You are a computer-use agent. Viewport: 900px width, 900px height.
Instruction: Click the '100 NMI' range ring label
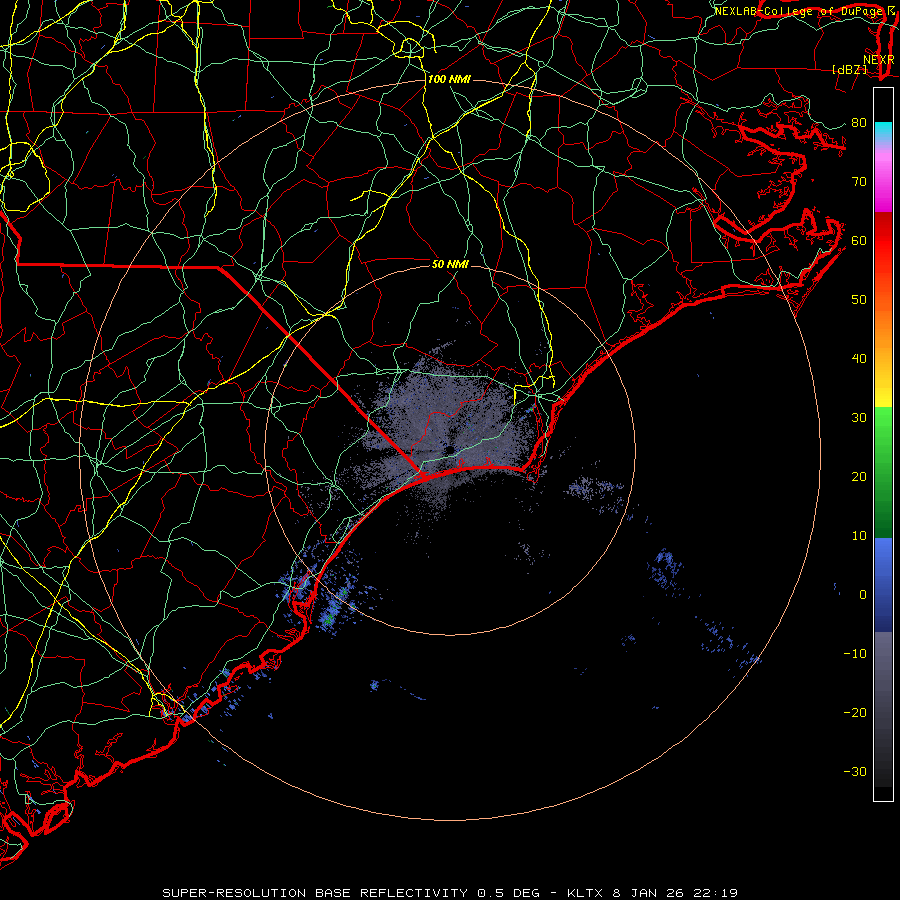click(x=449, y=79)
